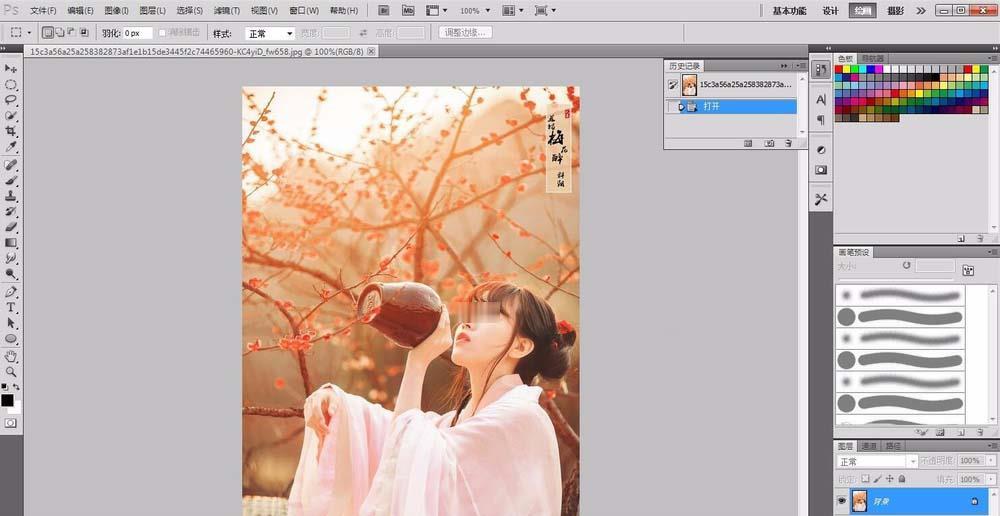1000x516 pixels.
Task: Select the Zoom tool in toolbox
Action: click(12, 372)
